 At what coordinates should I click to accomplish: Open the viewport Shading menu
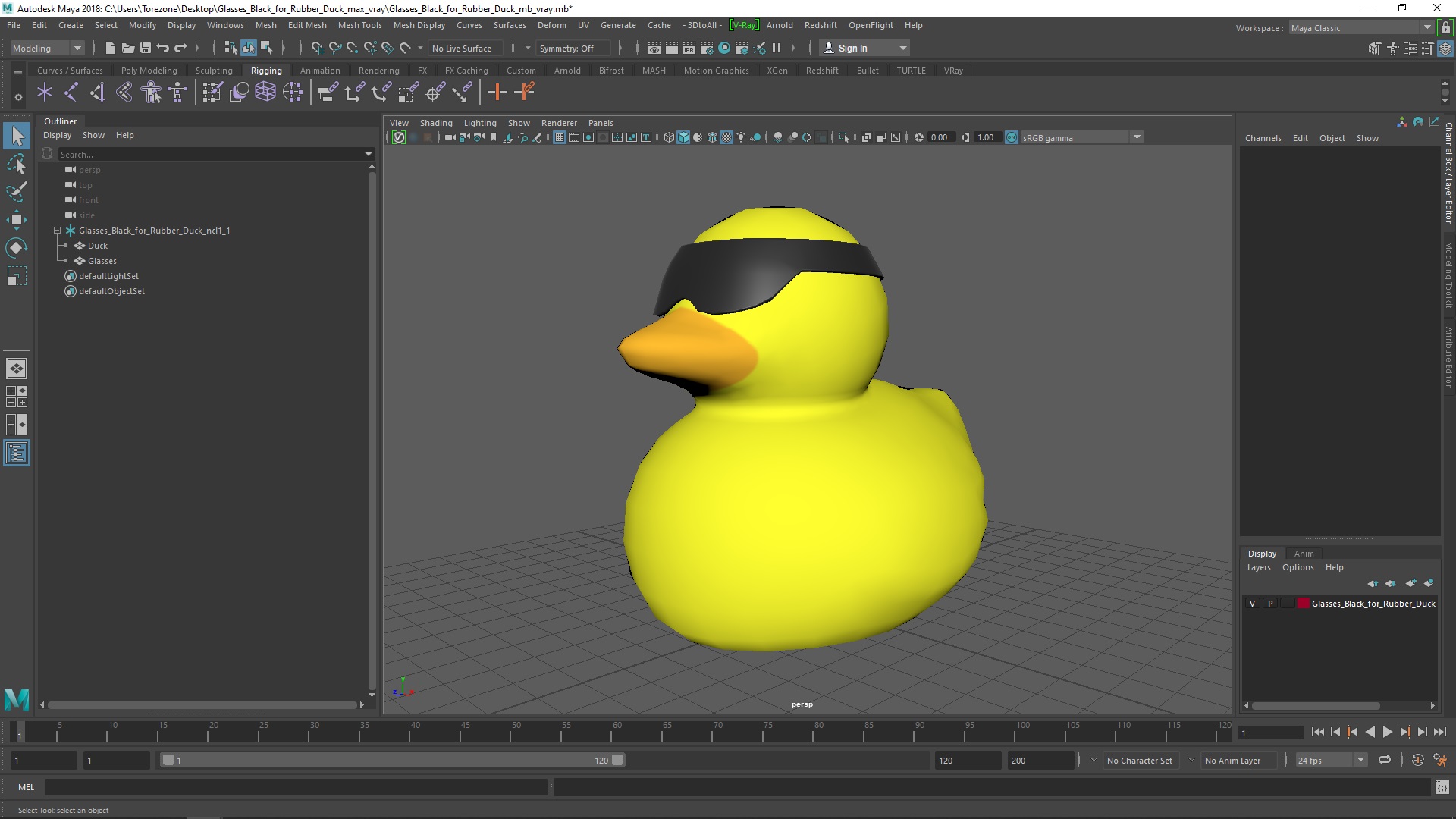(436, 123)
